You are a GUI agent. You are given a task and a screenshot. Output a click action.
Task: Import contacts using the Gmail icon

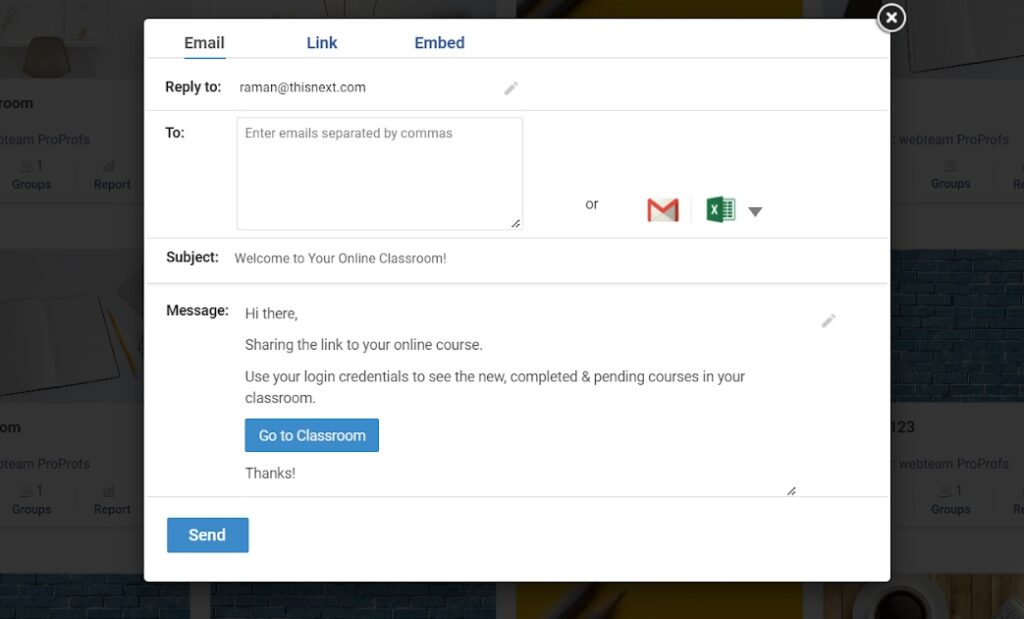pos(662,210)
